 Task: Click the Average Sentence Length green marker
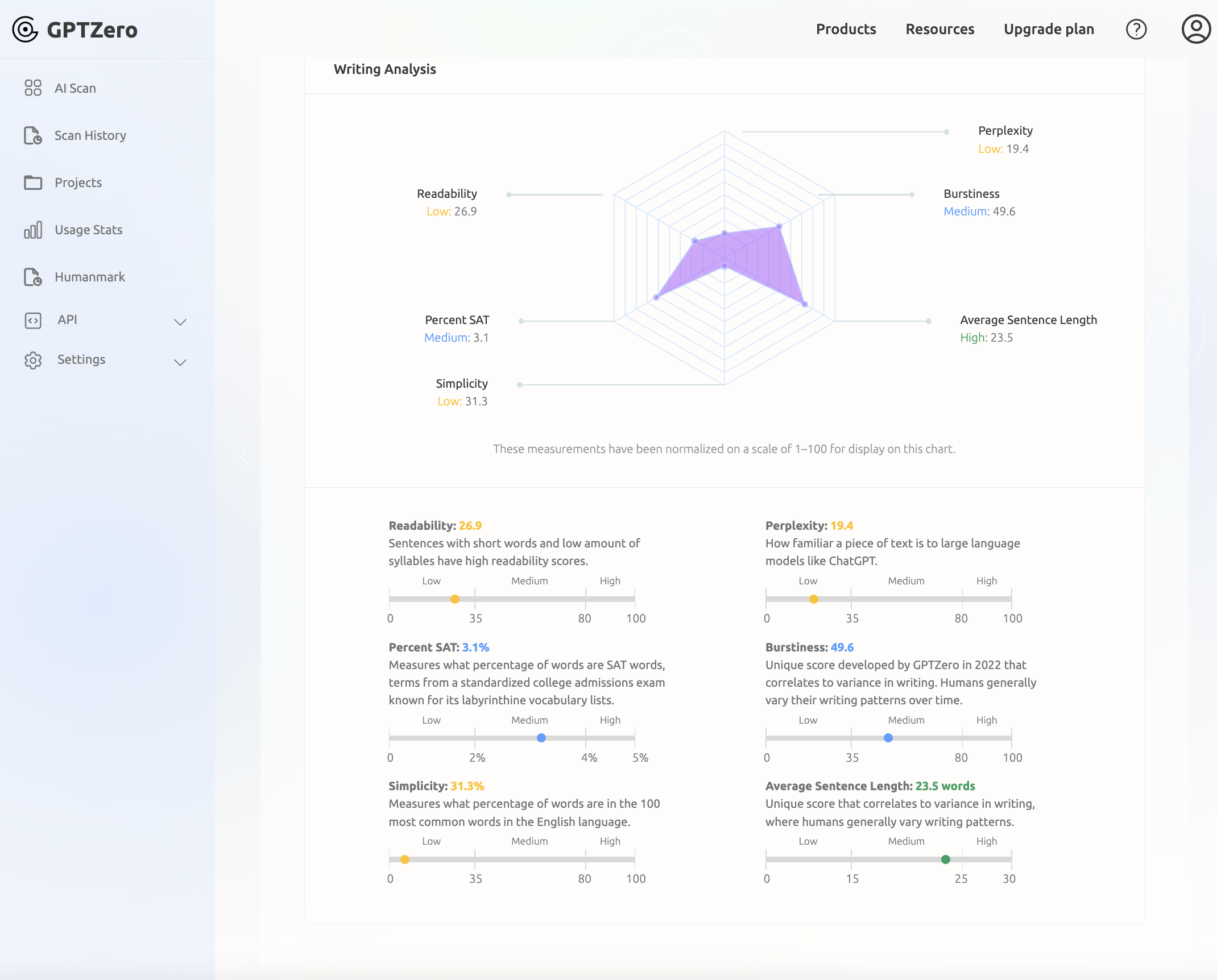point(945,859)
